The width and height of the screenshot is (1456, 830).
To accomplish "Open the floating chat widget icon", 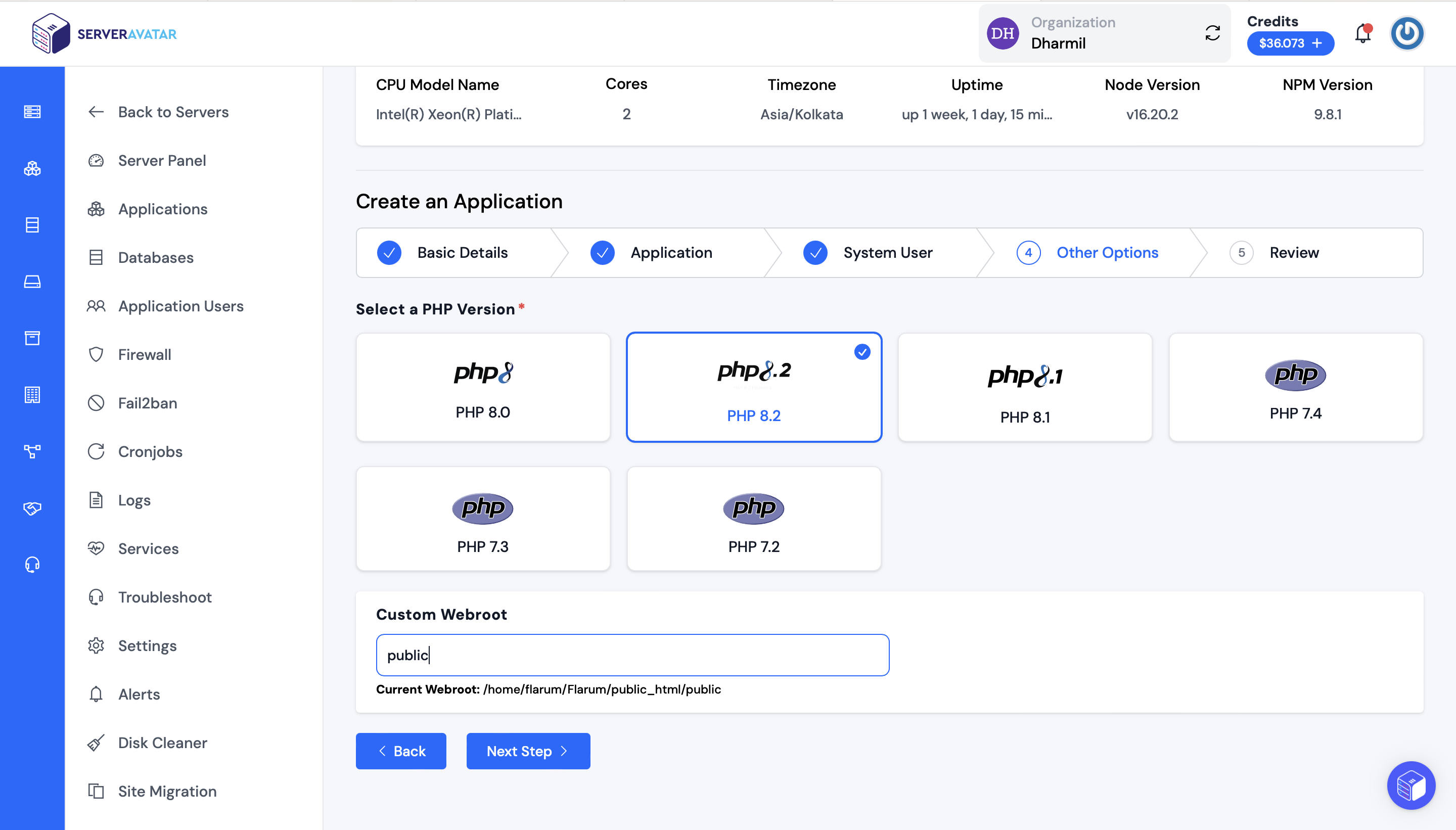I will [x=1411, y=786].
